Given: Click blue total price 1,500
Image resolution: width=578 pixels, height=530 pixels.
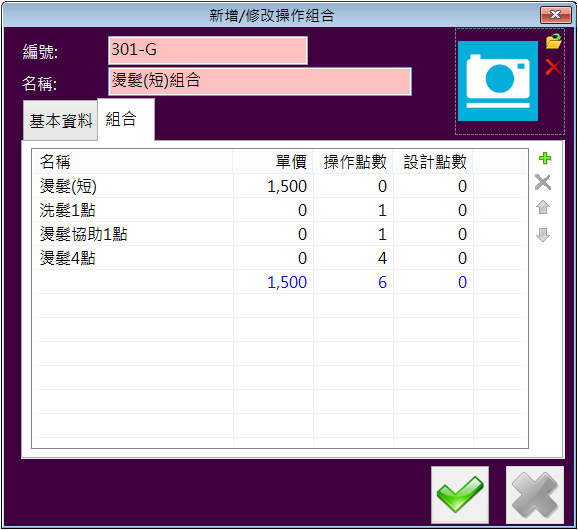Looking at the screenshot, I should [287, 282].
